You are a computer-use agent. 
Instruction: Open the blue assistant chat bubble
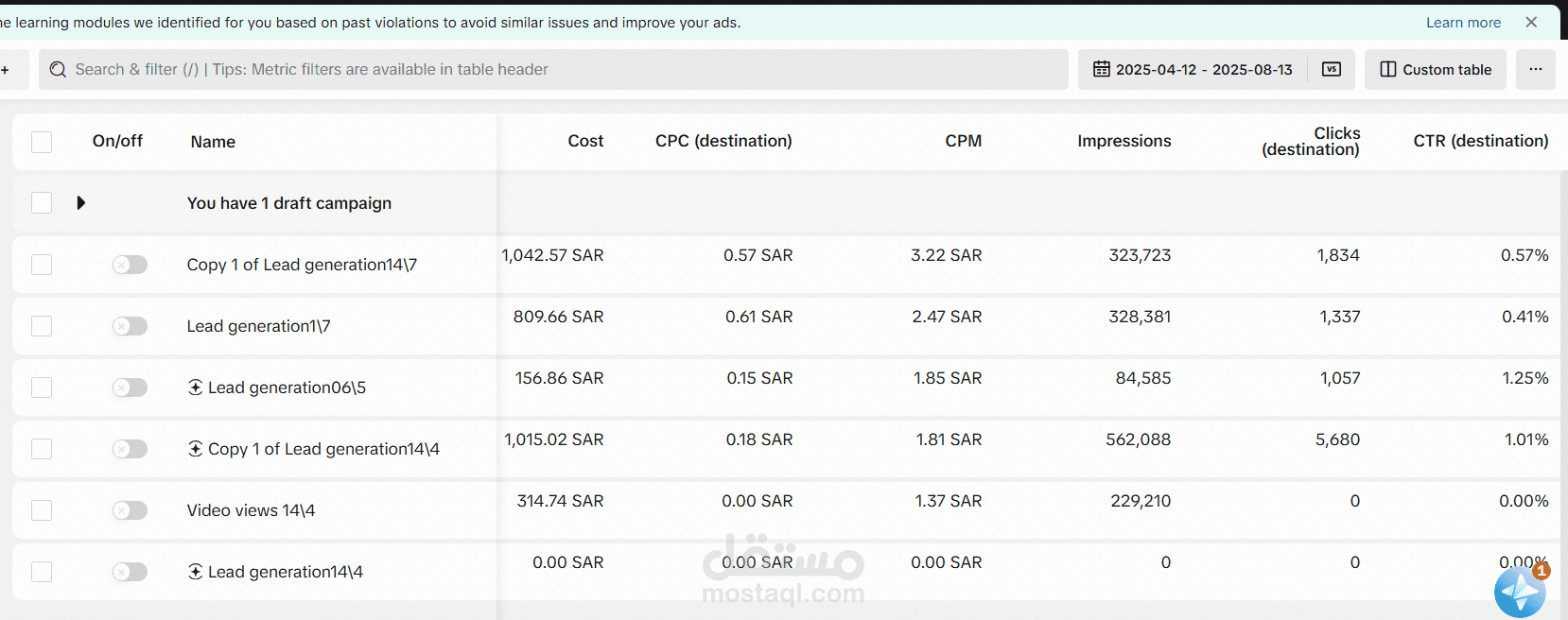(x=1520, y=592)
